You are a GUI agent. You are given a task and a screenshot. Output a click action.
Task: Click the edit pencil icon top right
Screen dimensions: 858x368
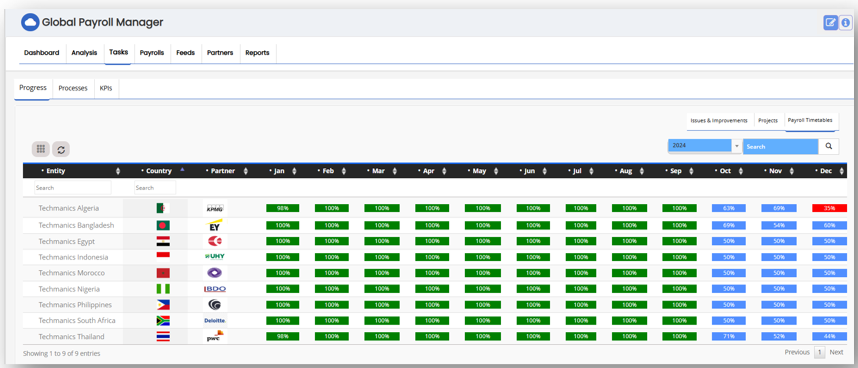point(831,23)
